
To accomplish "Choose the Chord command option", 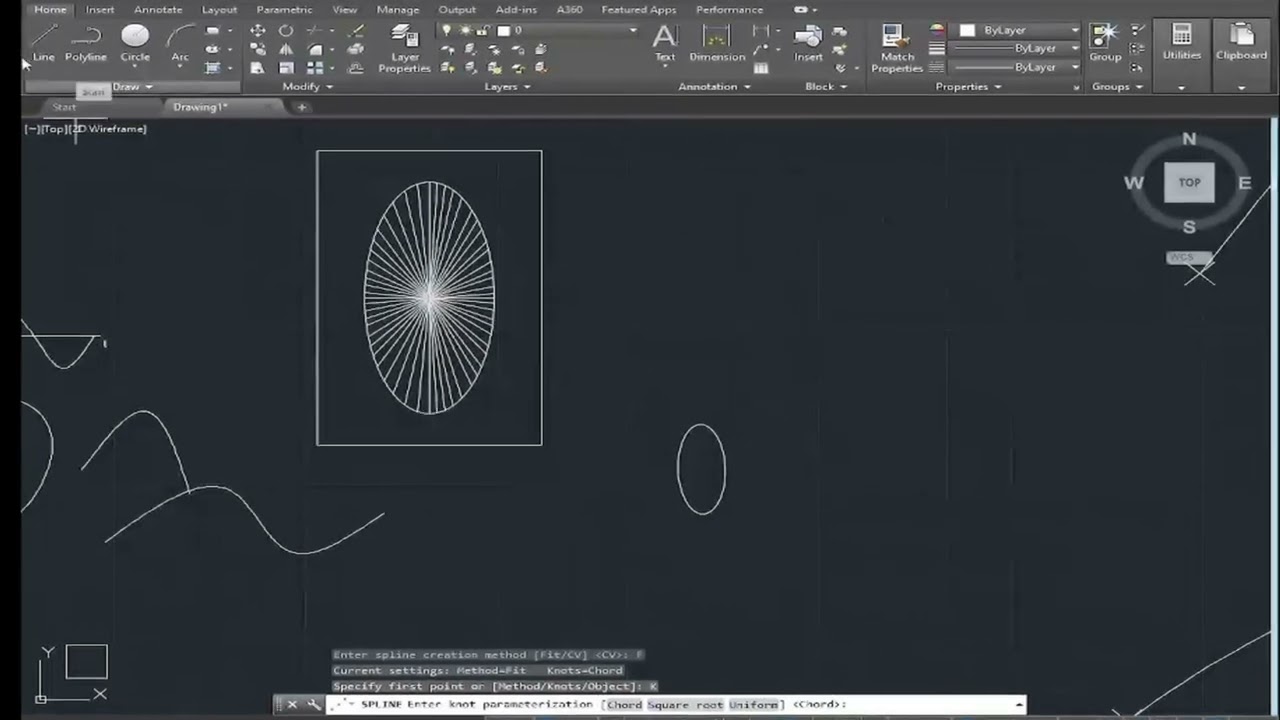I will click(x=624, y=705).
